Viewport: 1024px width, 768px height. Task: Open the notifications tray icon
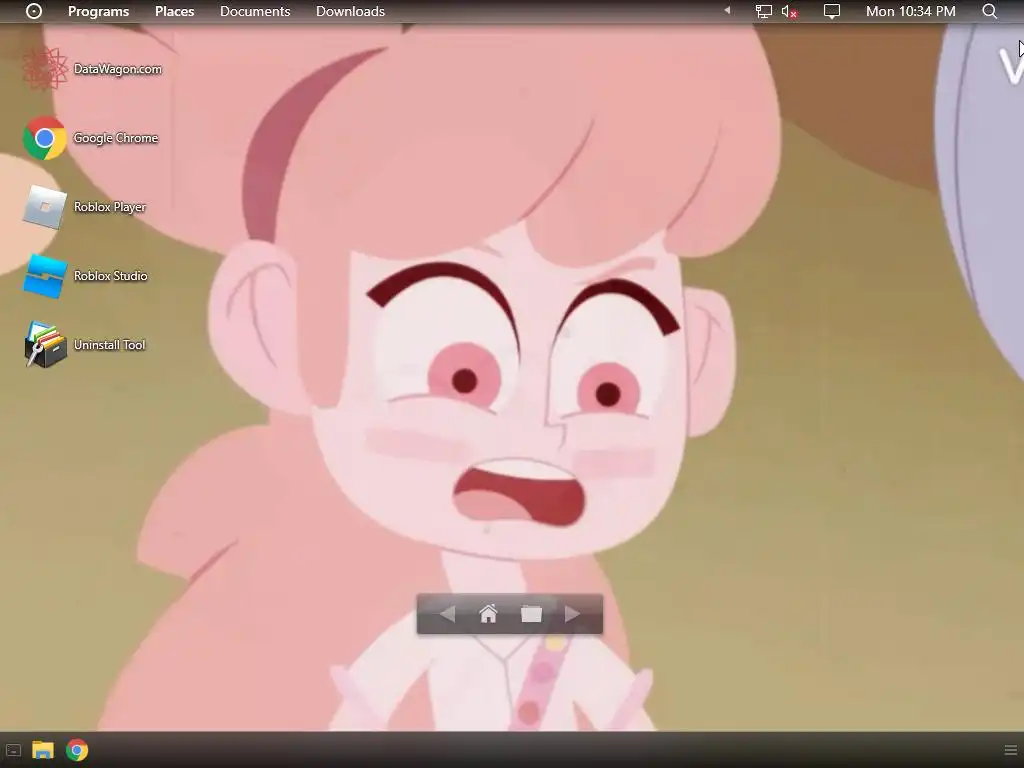(831, 12)
